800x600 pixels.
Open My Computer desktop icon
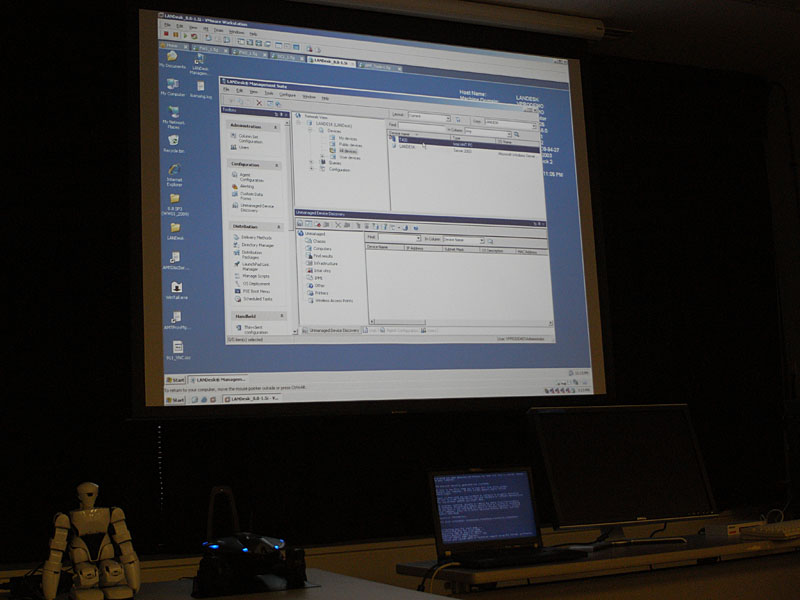(x=172, y=87)
